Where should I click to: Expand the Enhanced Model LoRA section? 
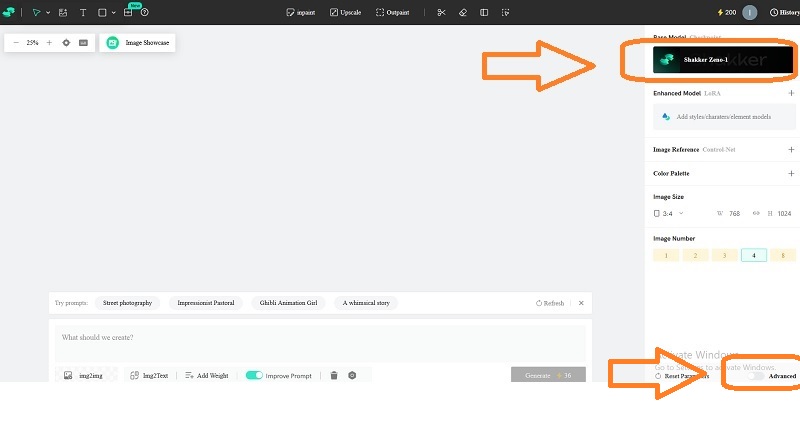click(791, 92)
